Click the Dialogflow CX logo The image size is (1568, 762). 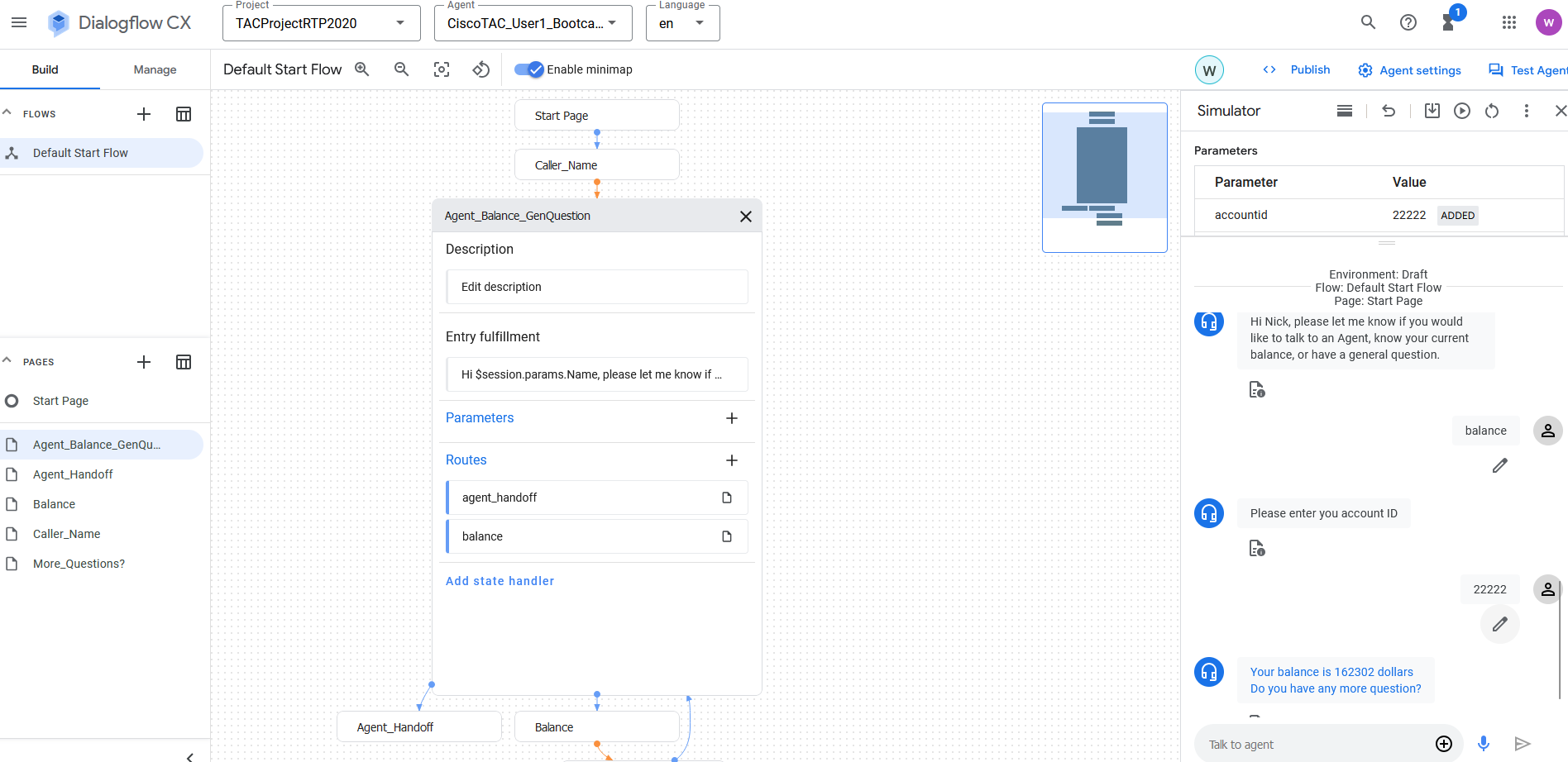click(119, 23)
